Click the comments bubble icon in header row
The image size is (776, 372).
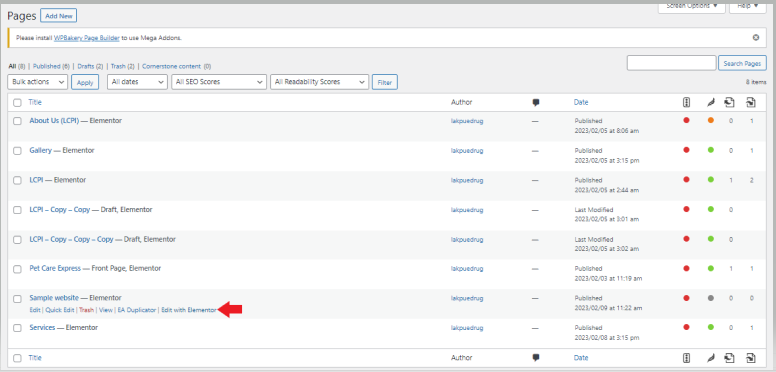click(x=536, y=102)
